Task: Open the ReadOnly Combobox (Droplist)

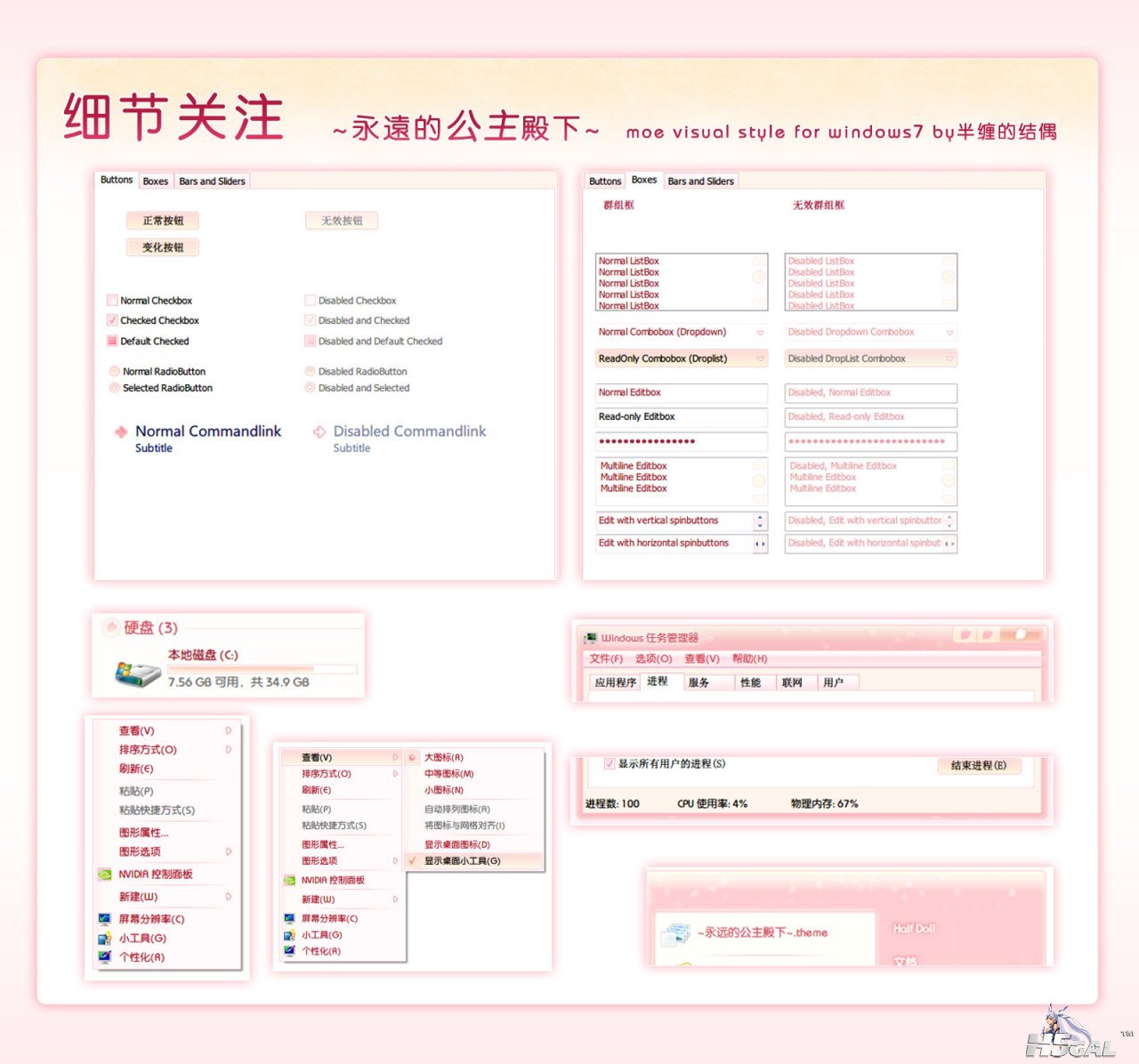Action: coord(682,359)
